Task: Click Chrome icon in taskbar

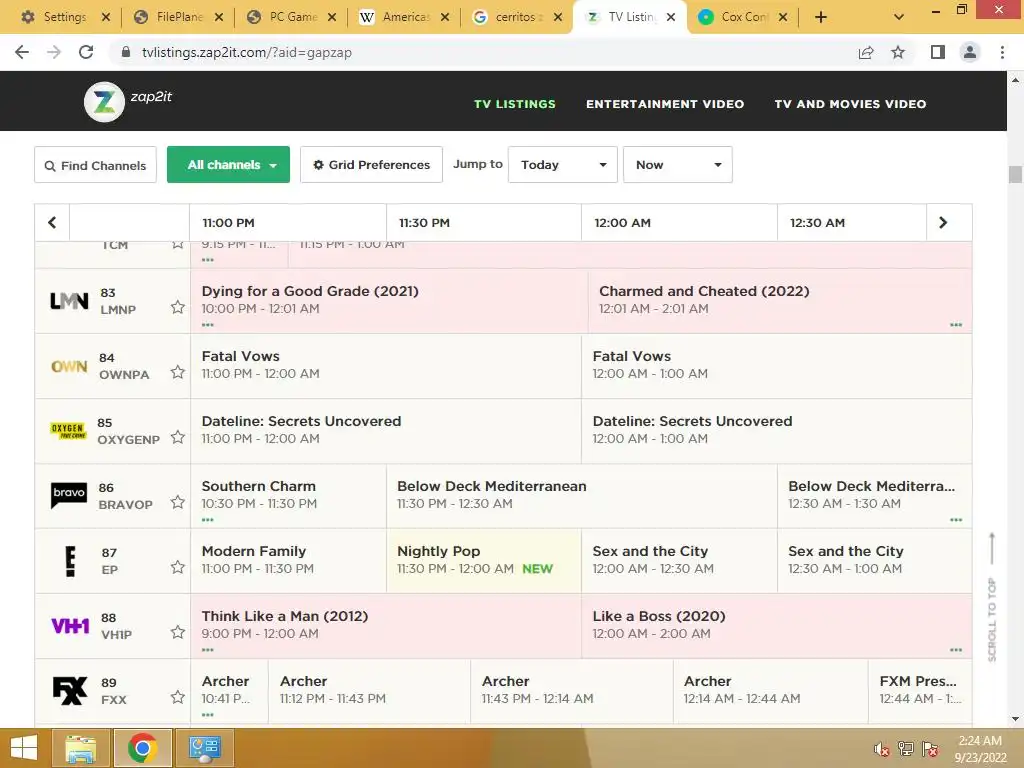Action: point(142,748)
